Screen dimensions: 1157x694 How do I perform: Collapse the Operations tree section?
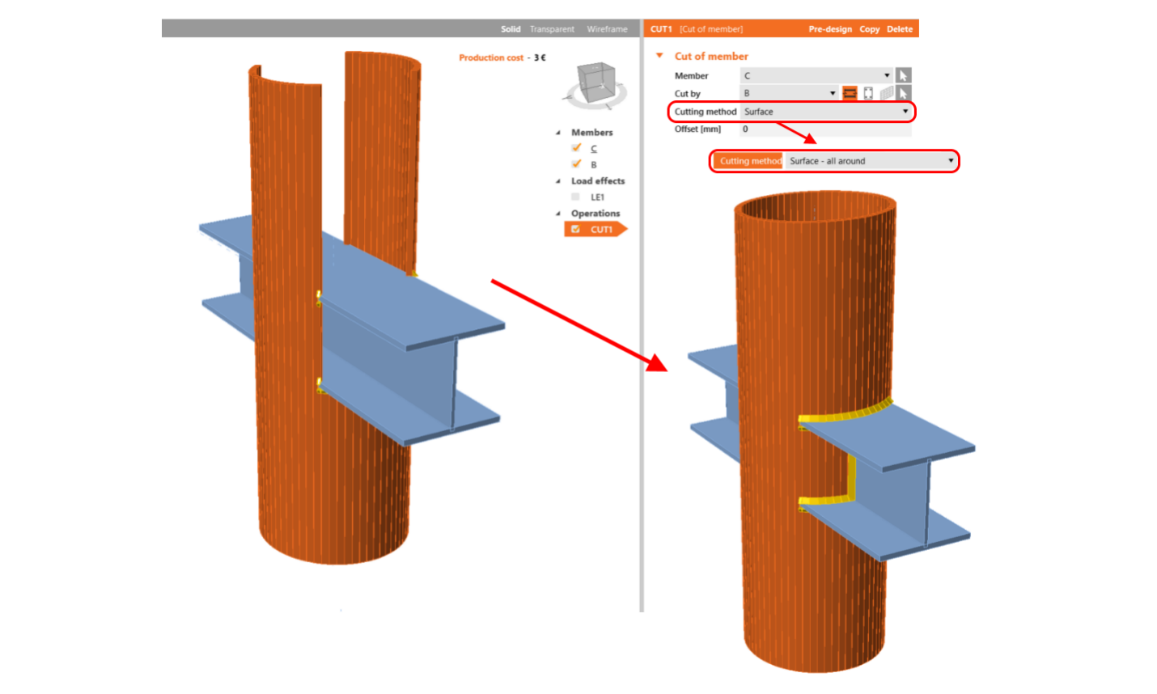pos(560,213)
